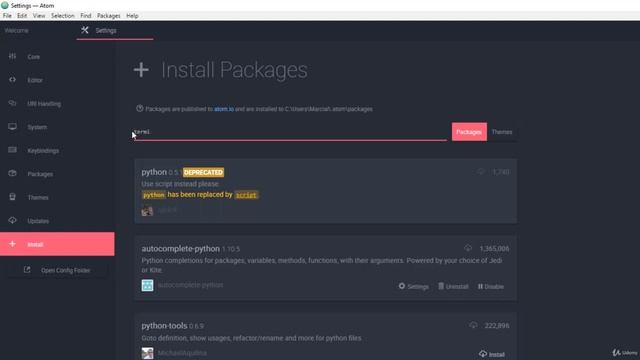
Task: Open the File menu
Action: click(7, 16)
